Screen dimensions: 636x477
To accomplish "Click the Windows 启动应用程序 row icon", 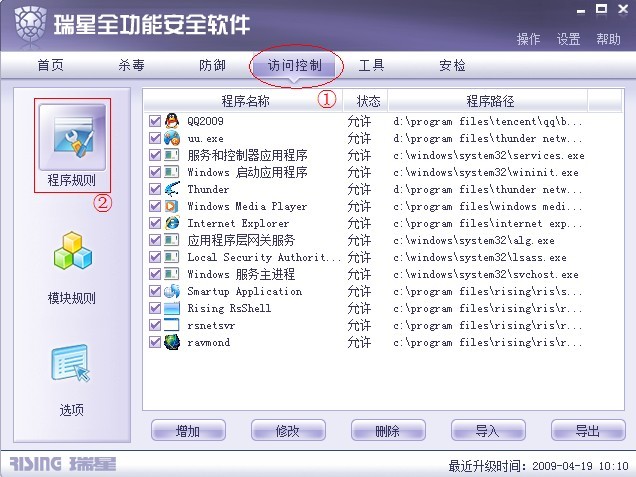I will (172, 172).
